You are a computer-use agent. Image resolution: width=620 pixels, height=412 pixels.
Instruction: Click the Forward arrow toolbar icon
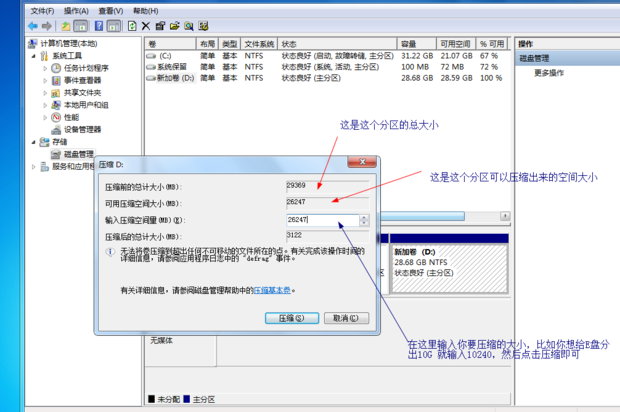point(48,25)
